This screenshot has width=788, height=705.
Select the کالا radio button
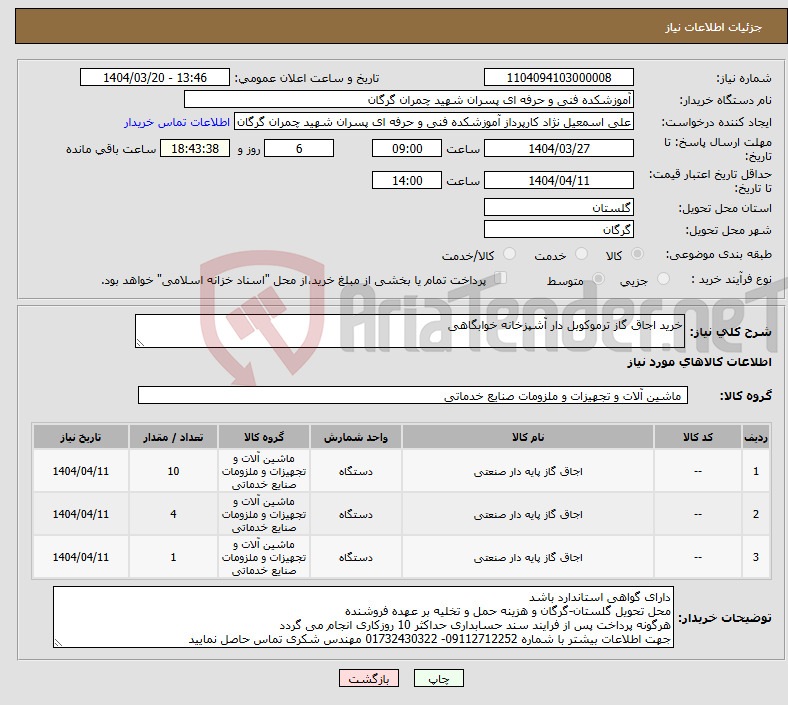pos(637,254)
